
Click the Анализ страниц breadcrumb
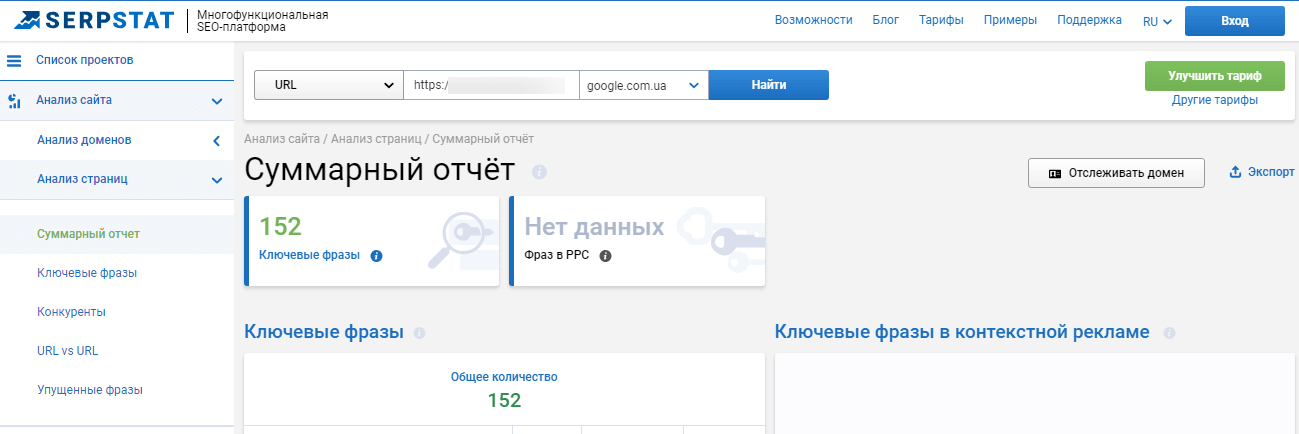tap(376, 138)
